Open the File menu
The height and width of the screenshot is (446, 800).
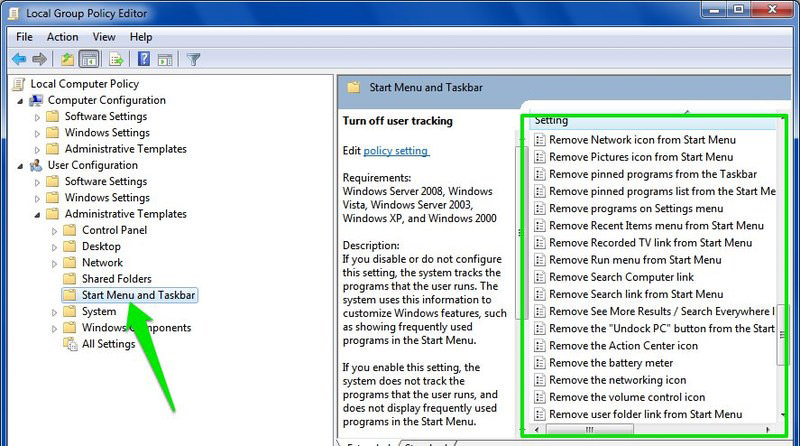[24, 37]
